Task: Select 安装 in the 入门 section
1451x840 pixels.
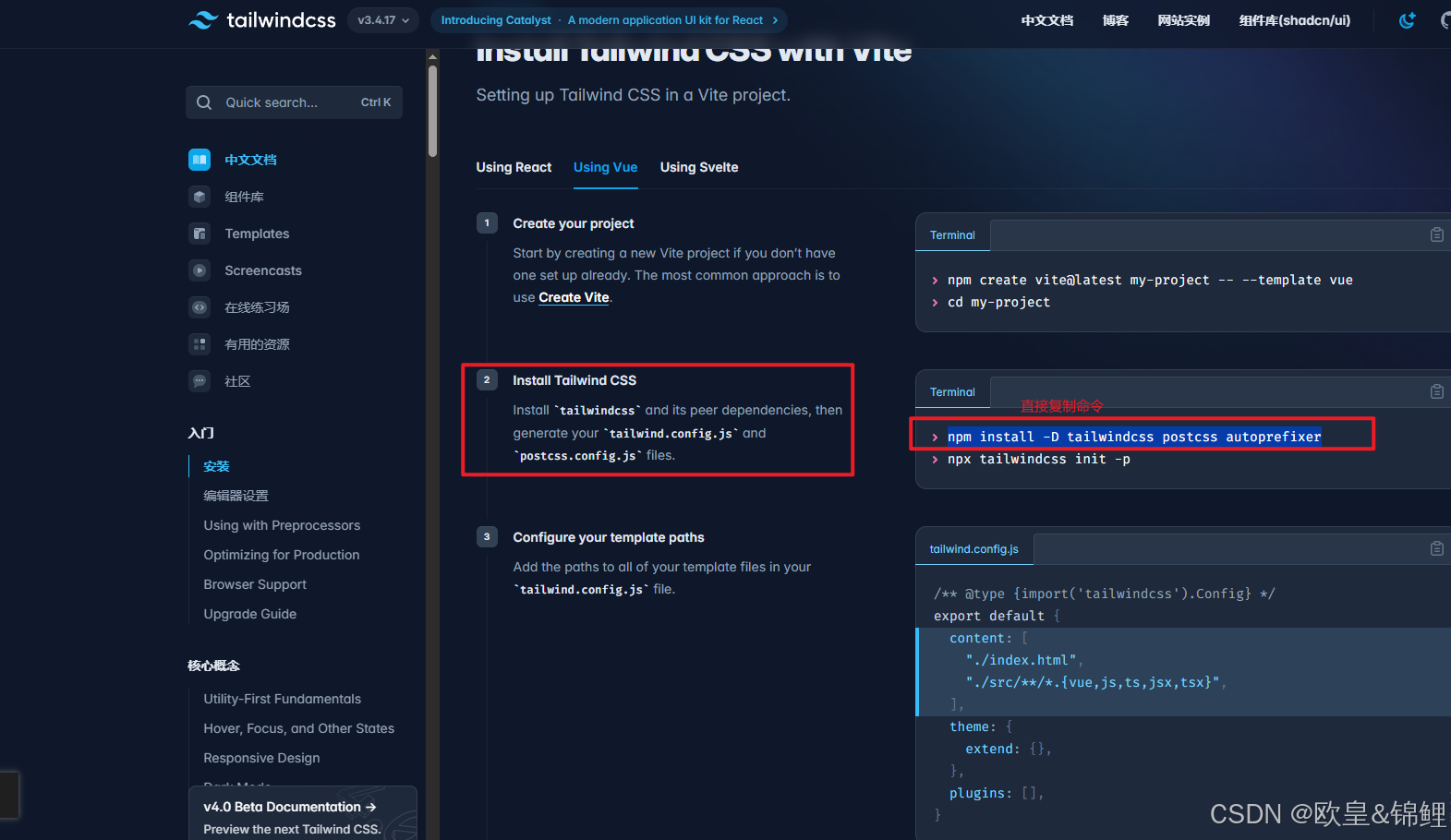Action: pos(216,466)
